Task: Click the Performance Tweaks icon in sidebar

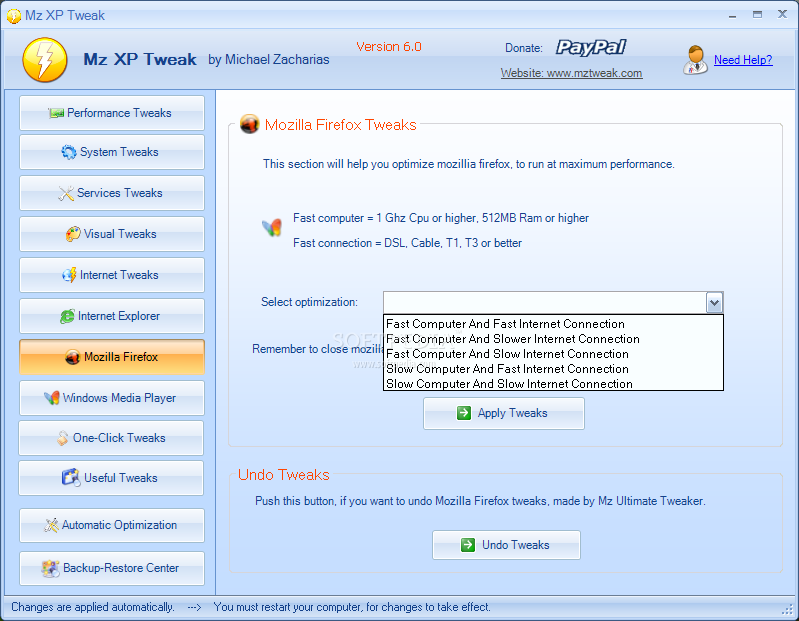Action: coord(56,113)
